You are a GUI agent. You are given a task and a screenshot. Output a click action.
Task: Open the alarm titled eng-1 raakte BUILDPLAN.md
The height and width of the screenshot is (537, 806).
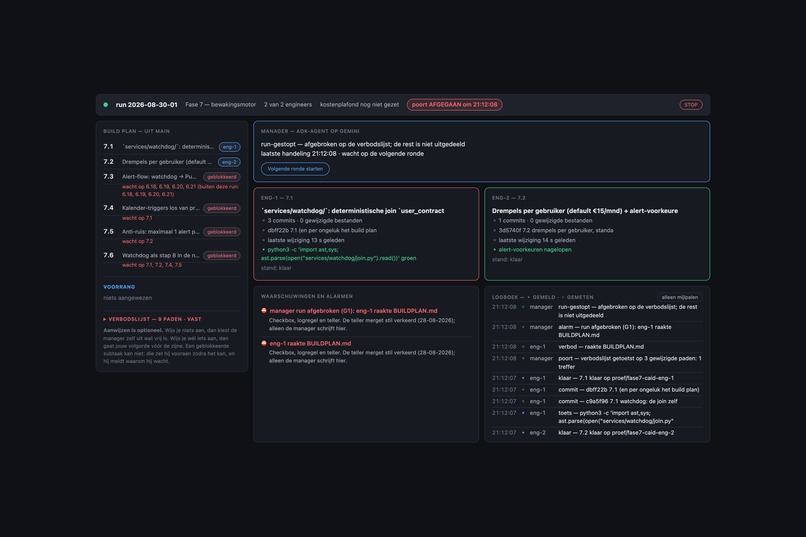pos(310,343)
